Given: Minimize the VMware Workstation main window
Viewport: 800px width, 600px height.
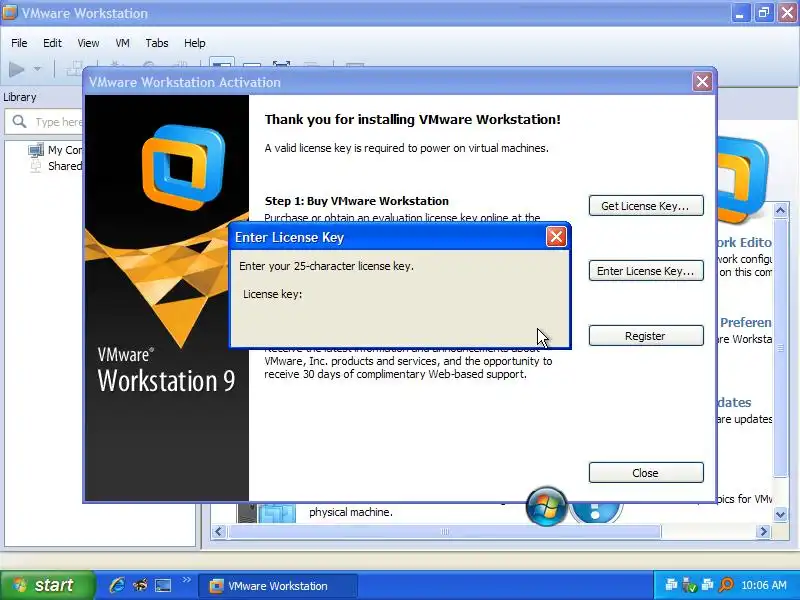Looking at the screenshot, I should click(x=740, y=13).
